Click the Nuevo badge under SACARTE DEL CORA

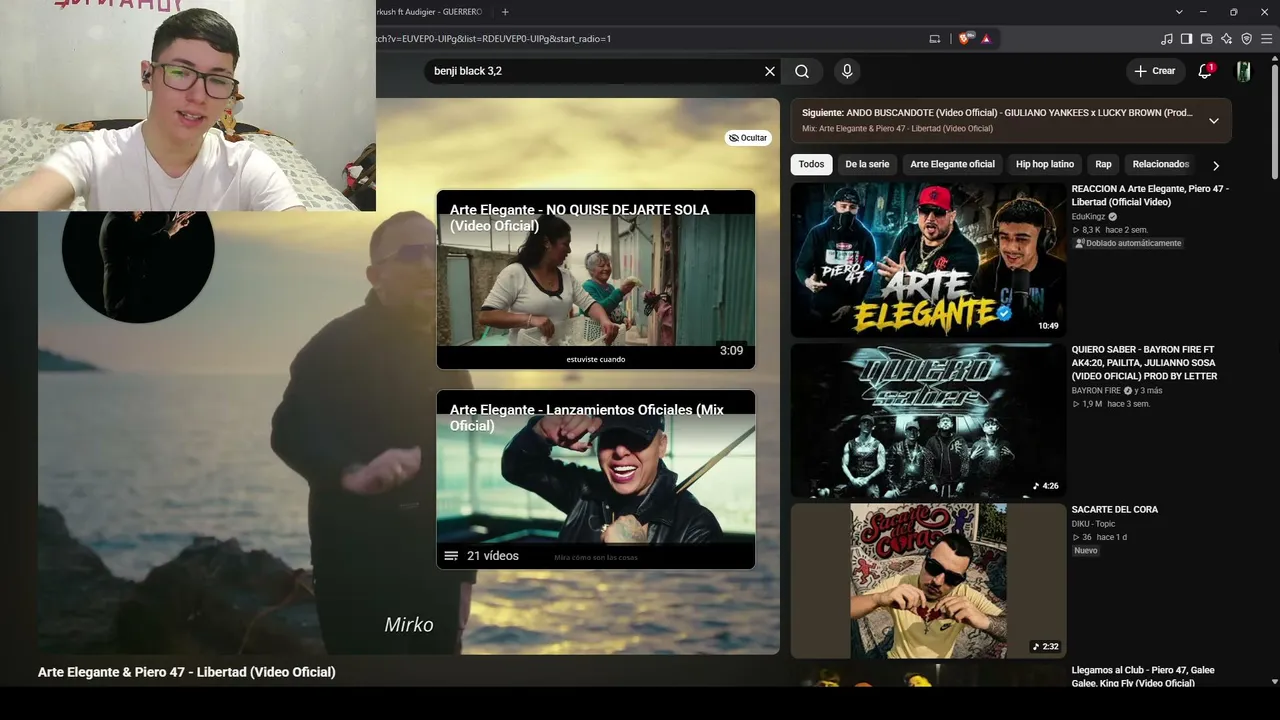1086,551
